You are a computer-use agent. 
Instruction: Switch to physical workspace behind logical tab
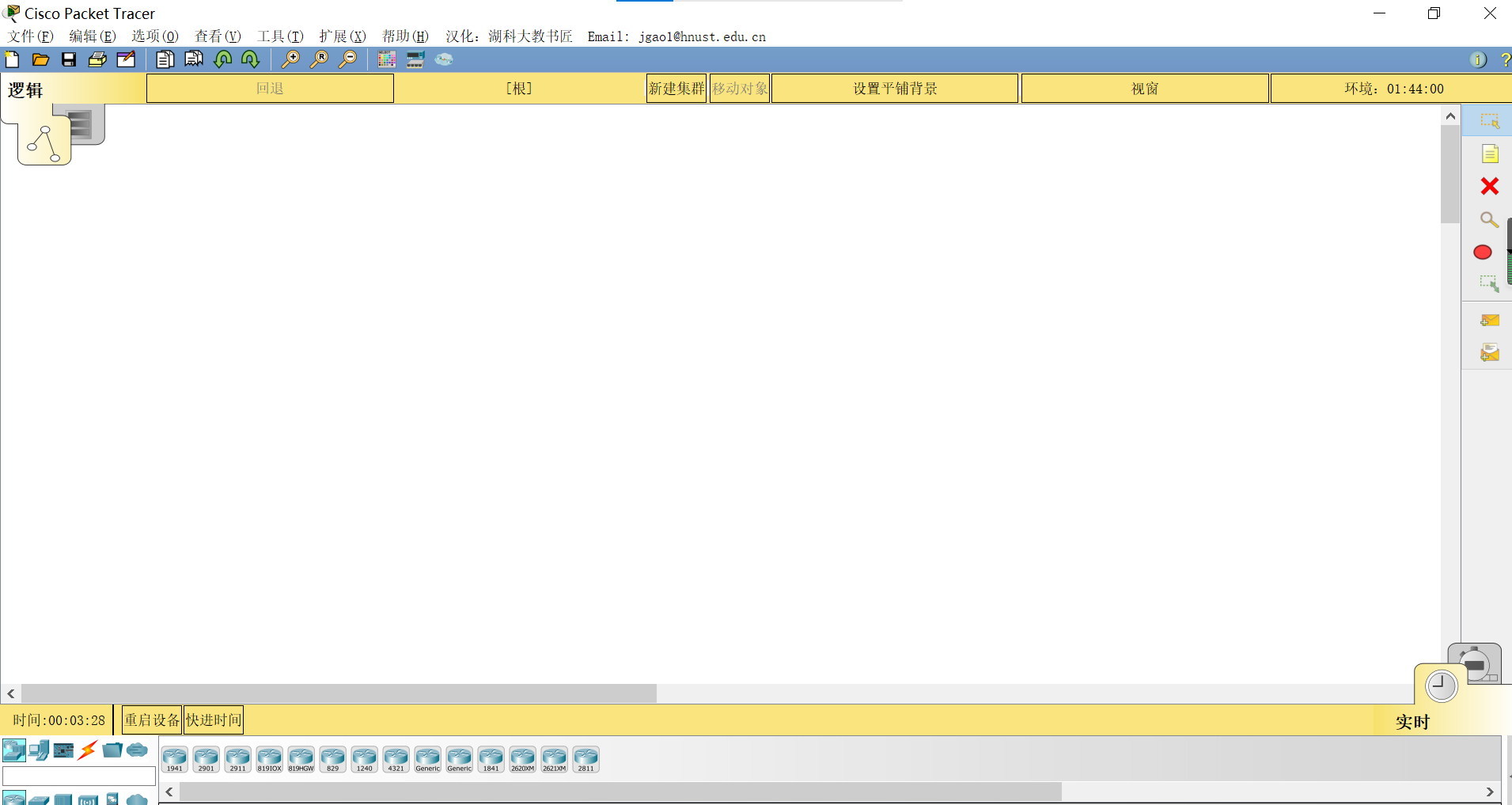tap(87, 124)
